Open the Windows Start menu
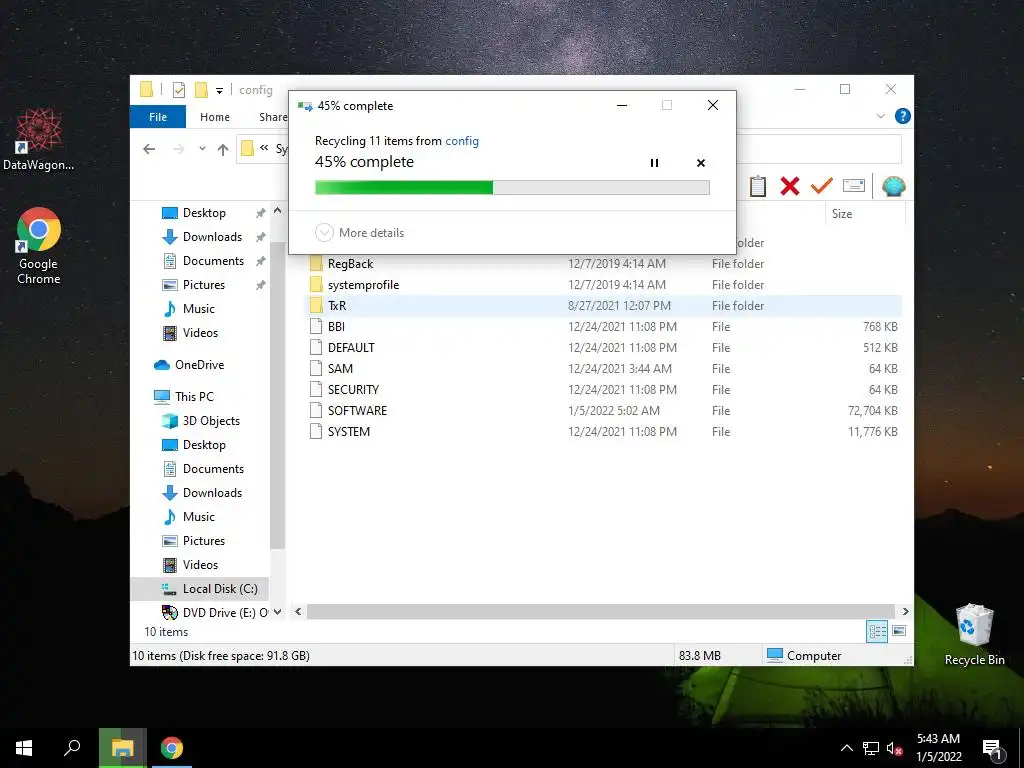 click(24, 748)
